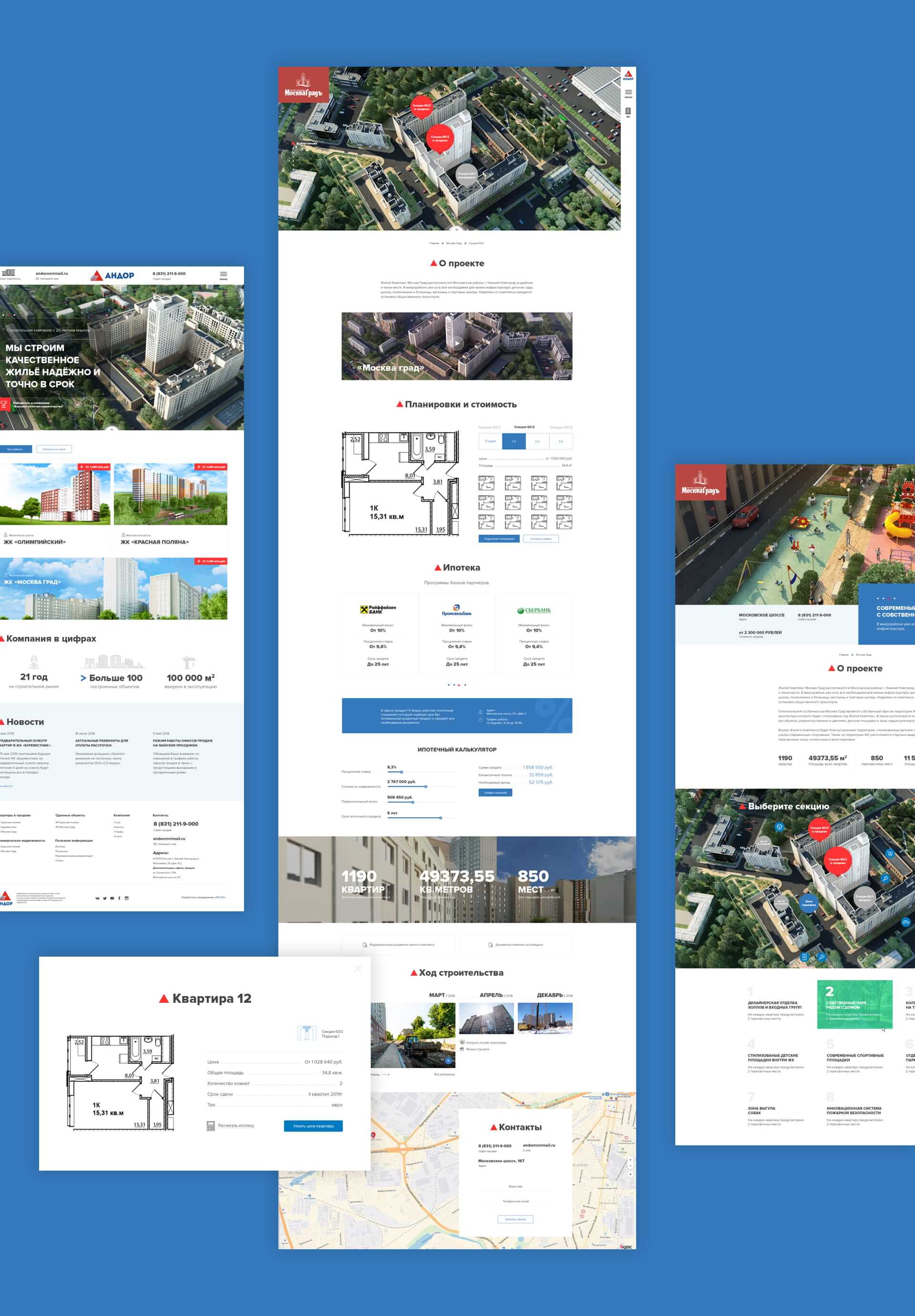Click the Главная breadcrumb link

(x=434, y=243)
